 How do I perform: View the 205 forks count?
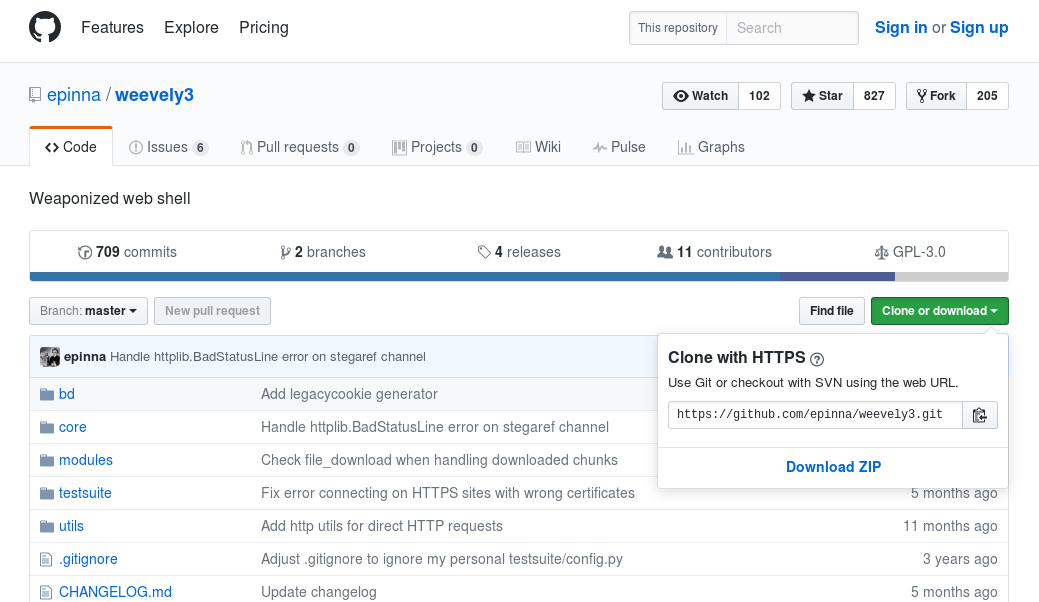click(987, 96)
